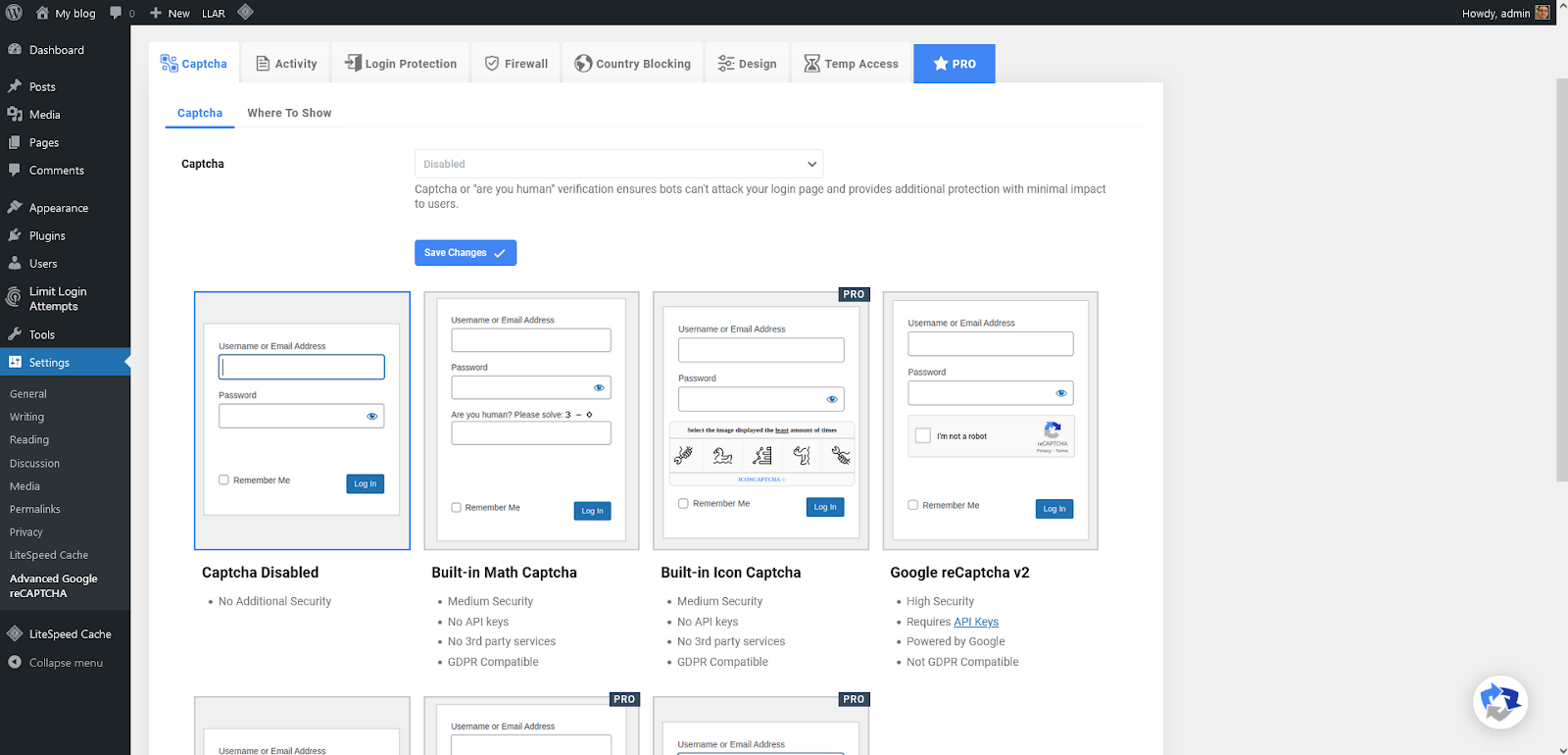Click Log In in reCaptcha v2 preview
The height and width of the screenshot is (755, 1568).
(x=1054, y=509)
